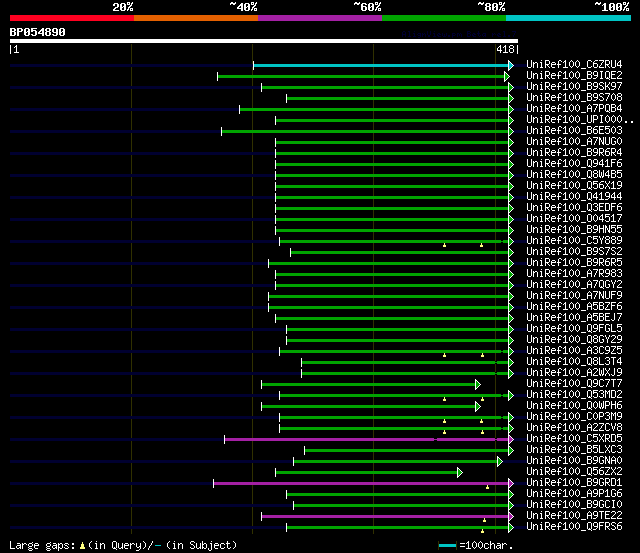Select the UniRef100_C5Y889 label

(574, 241)
